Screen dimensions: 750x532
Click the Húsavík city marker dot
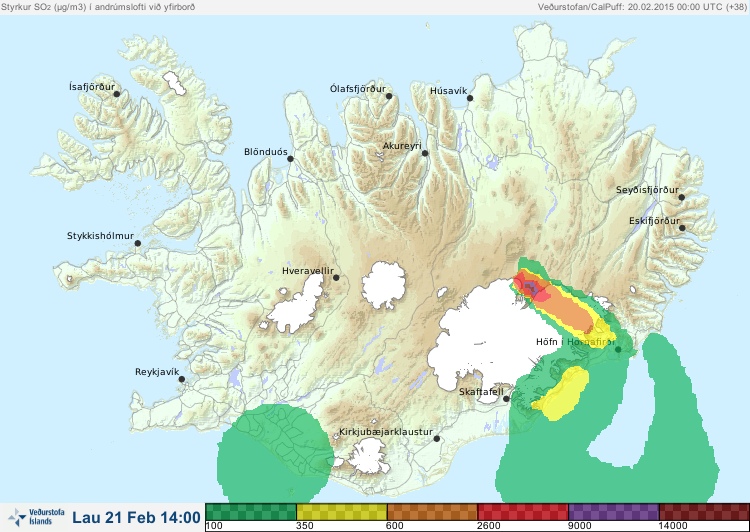click(470, 98)
